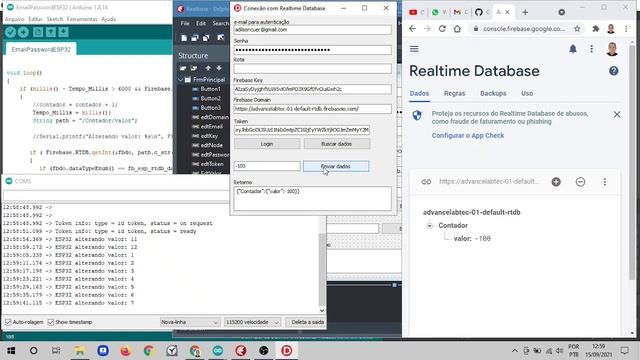Select EmailPasswordESP32 sketch tab
640x360 pixels.
pos(41,49)
